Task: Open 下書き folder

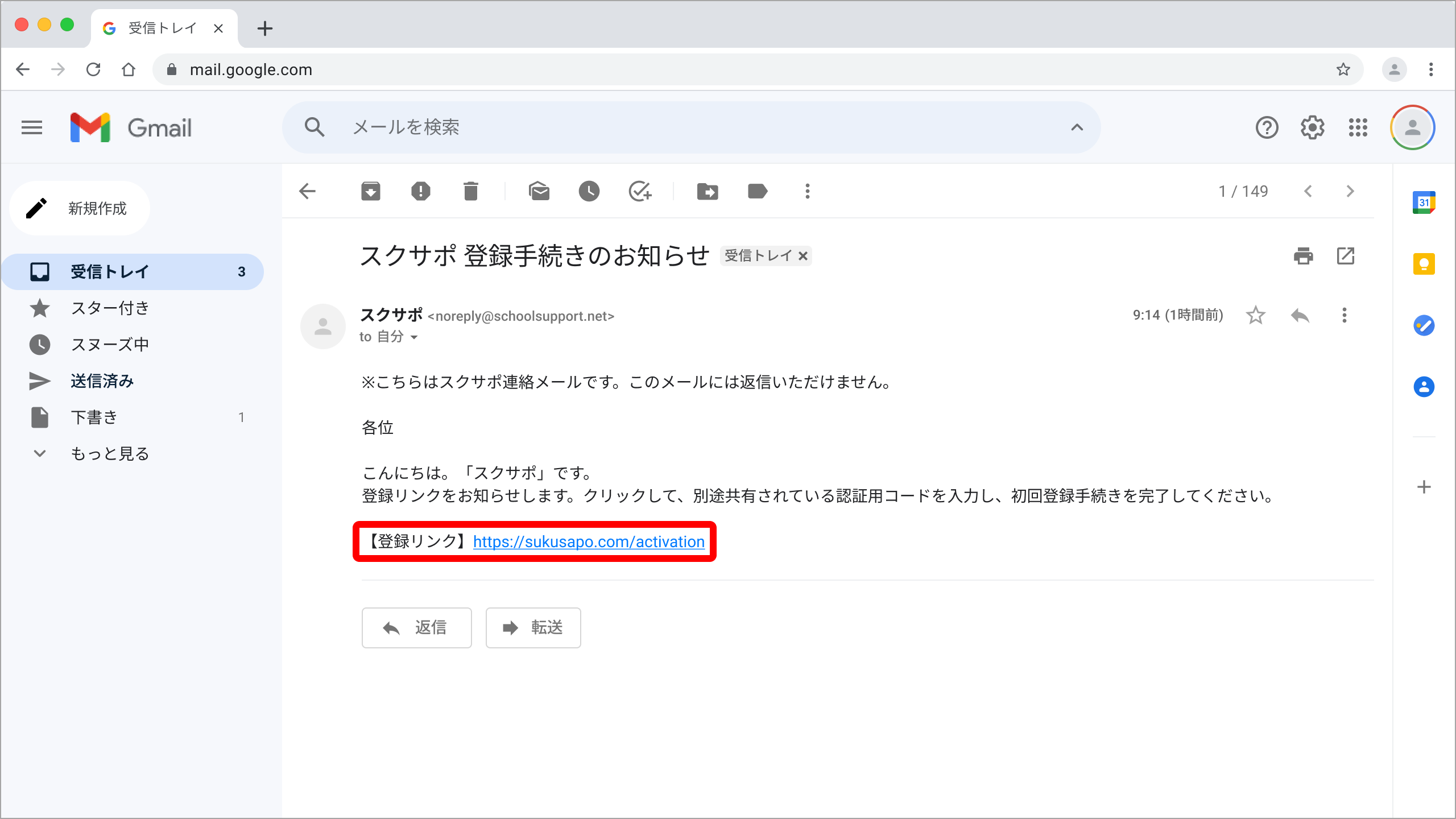Action: 133,417
